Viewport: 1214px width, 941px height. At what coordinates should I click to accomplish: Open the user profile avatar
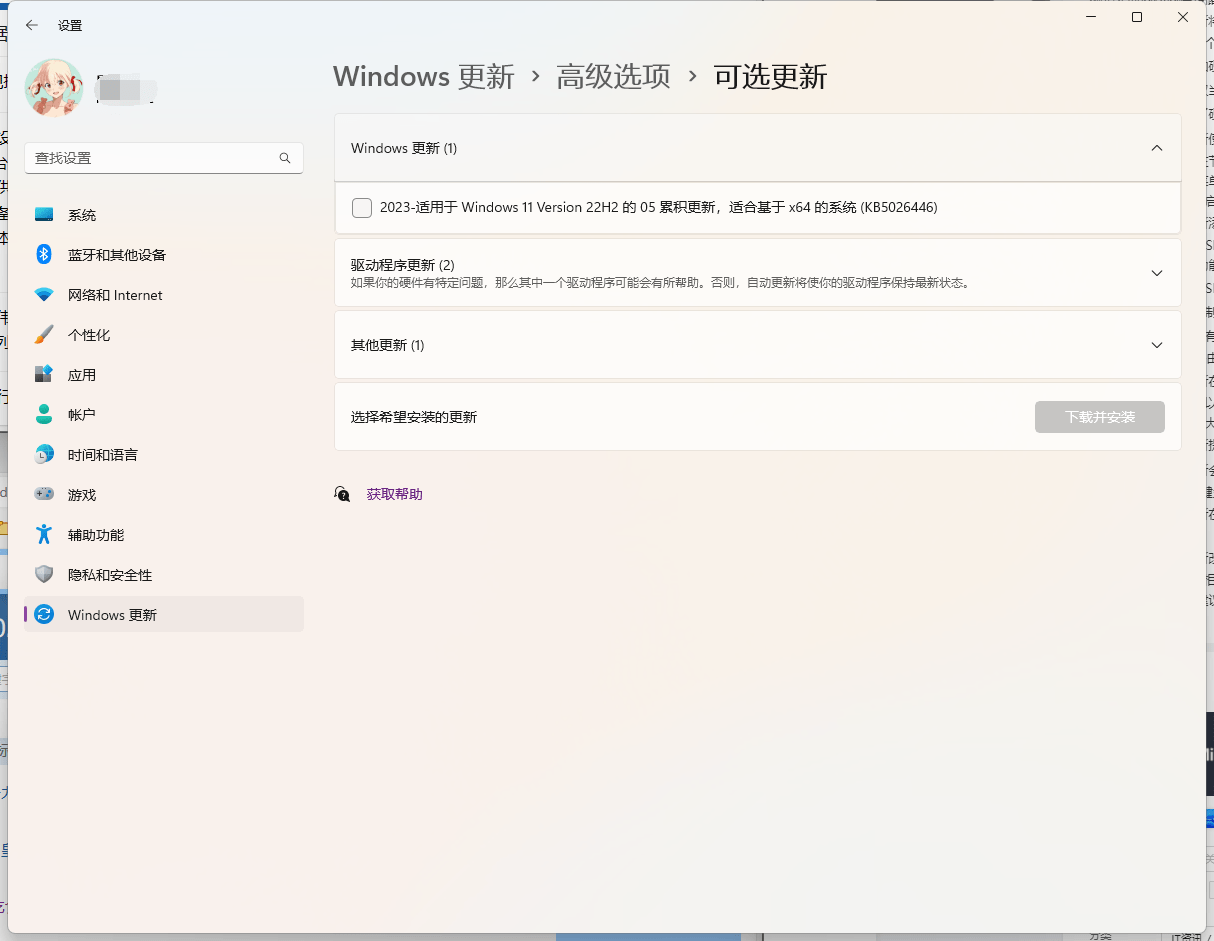[x=54, y=87]
